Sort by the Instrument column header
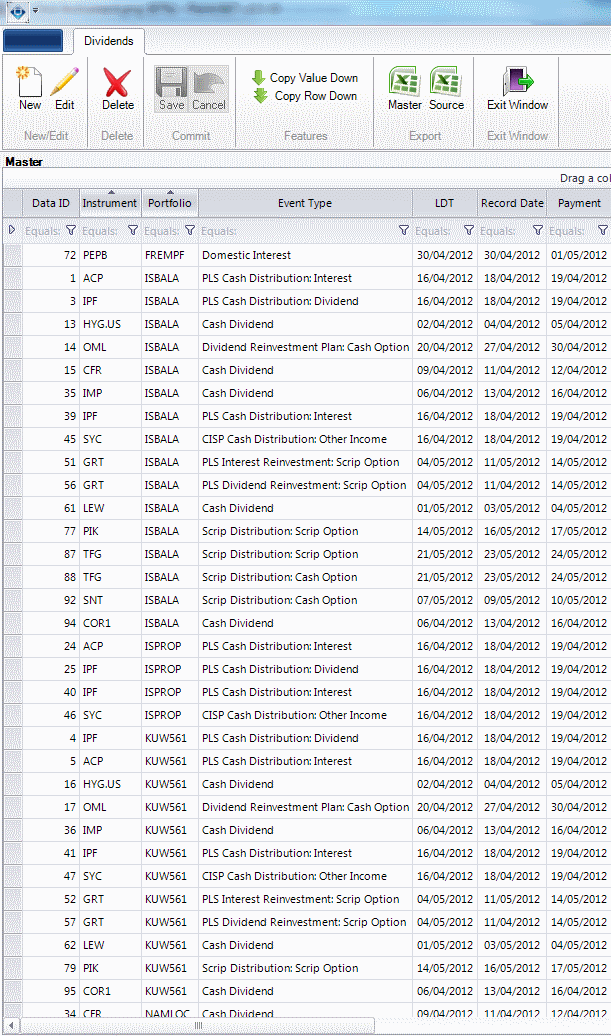This screenshot has height=1036, width=611. (x=110, y=203)
